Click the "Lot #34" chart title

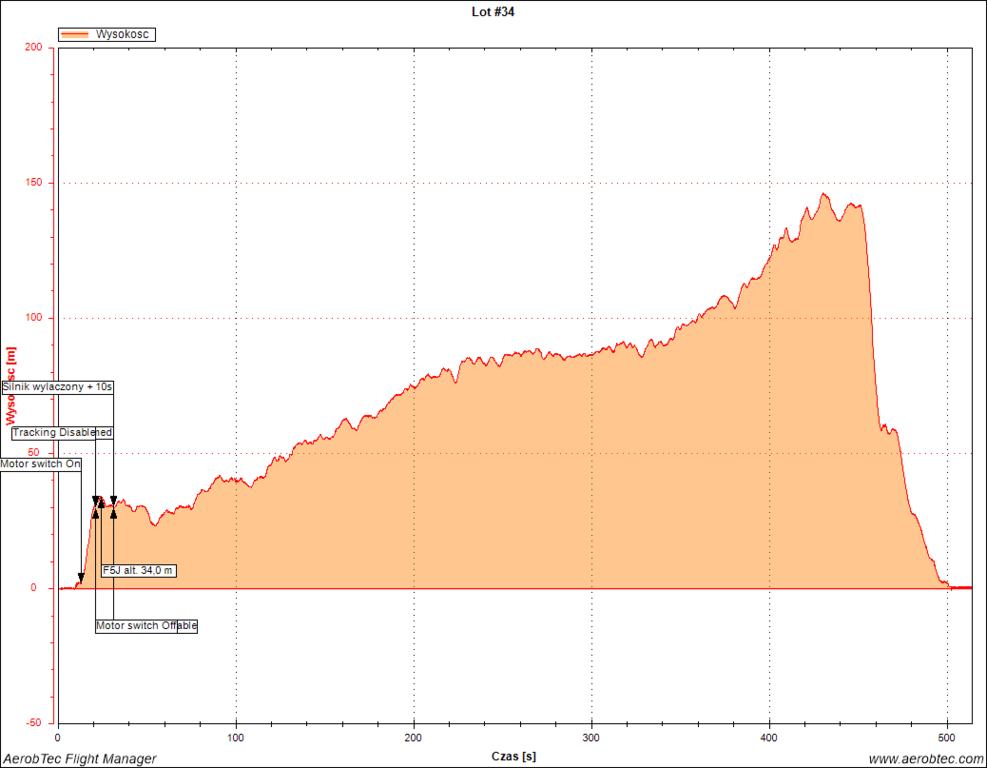pyautogui.click(x=493, y=12)
